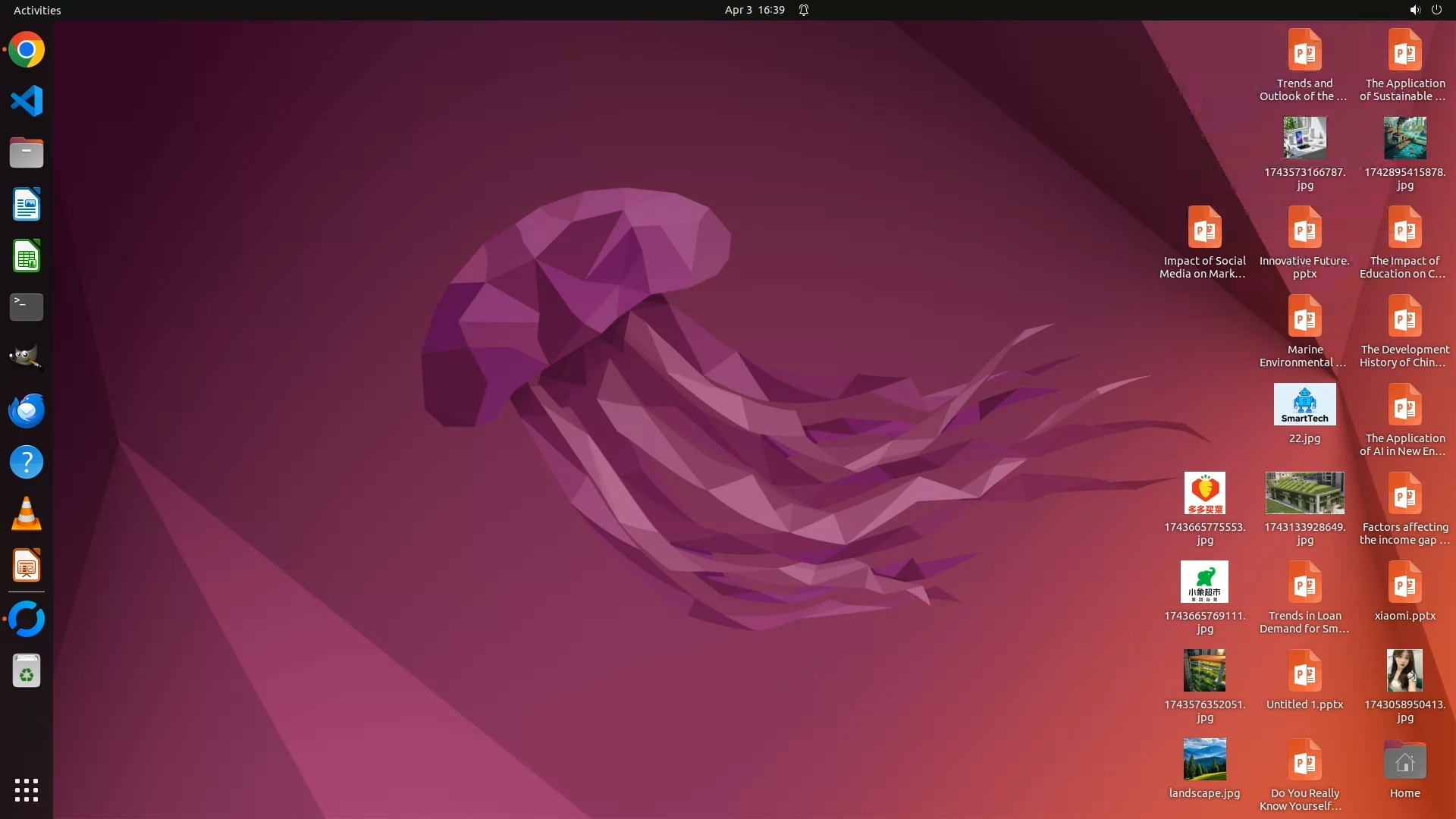
Task: Open VLC media player icon
Action: (27, 514)
